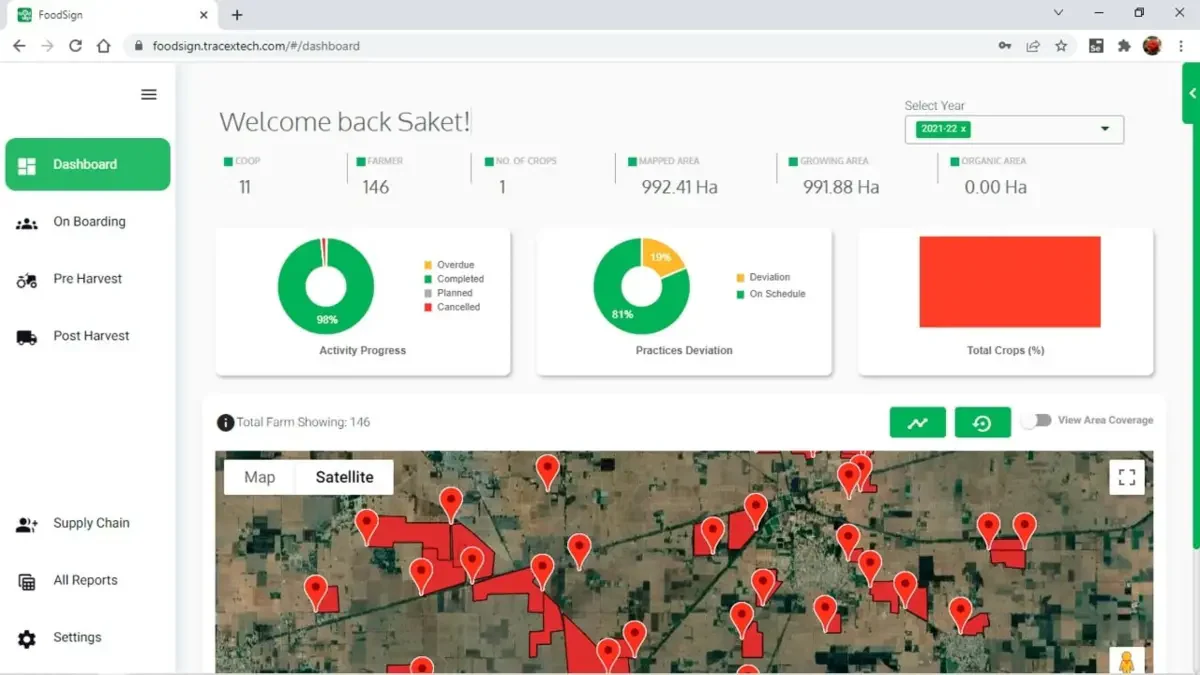The width and height of the screenshot is (1200, 675).
Task: Click the COOP count 11
Action: click(x=245, y=187)
